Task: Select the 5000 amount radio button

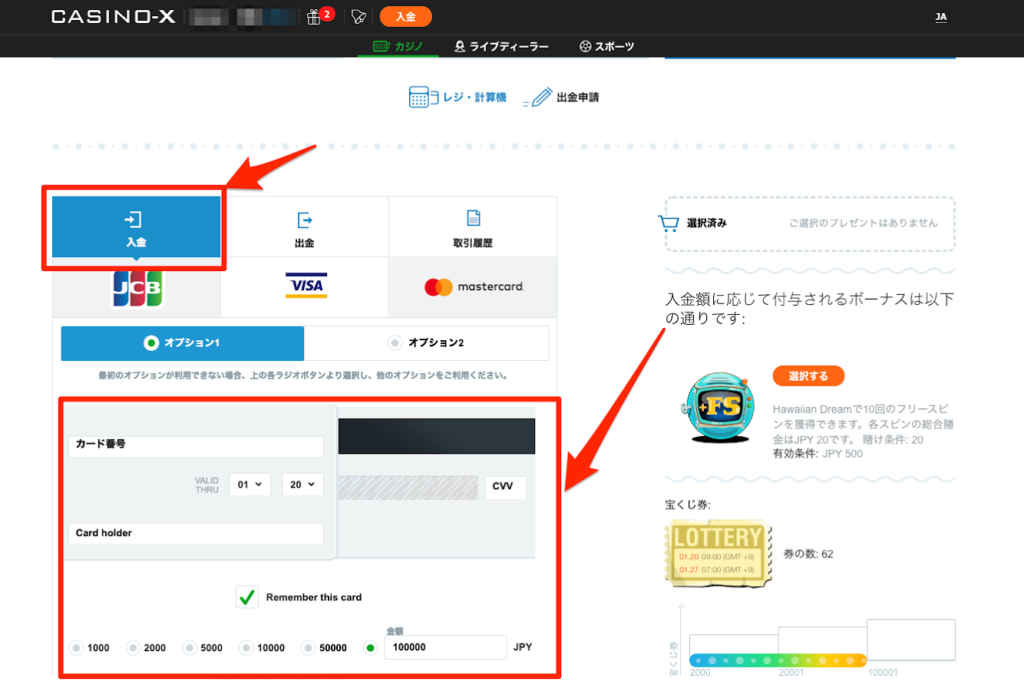Action: click(189, 648)
